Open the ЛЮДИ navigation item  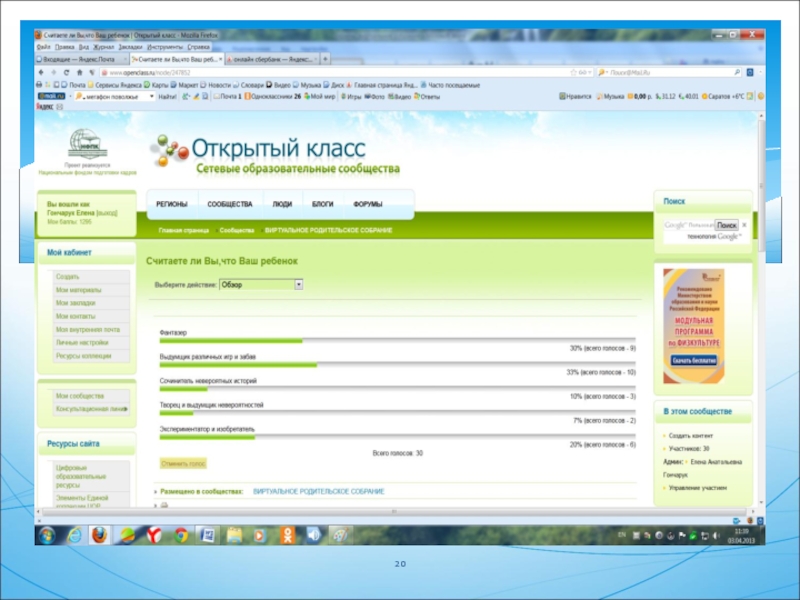coord(282,204)
